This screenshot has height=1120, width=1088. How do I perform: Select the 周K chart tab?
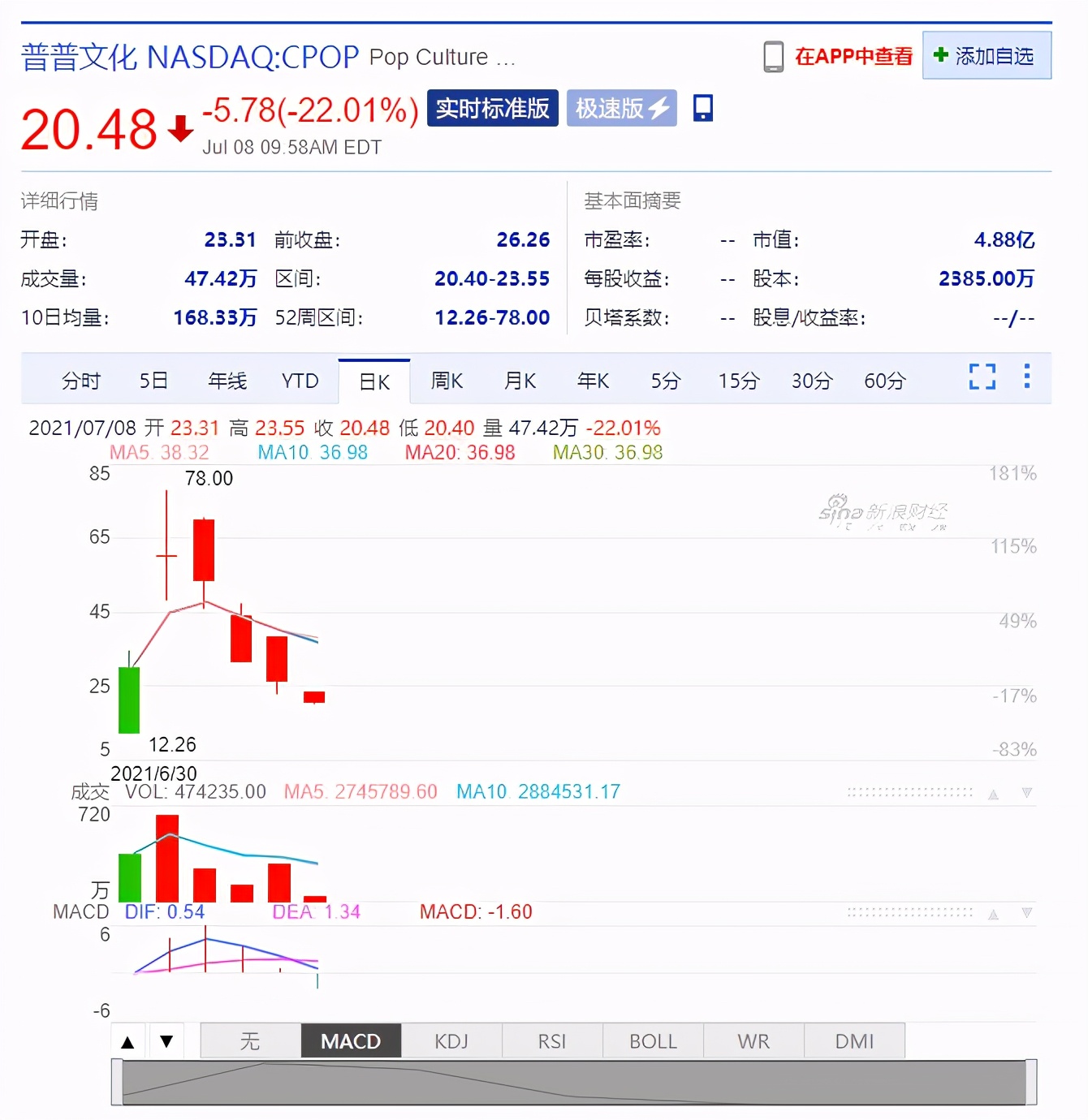tap(447, 381)
